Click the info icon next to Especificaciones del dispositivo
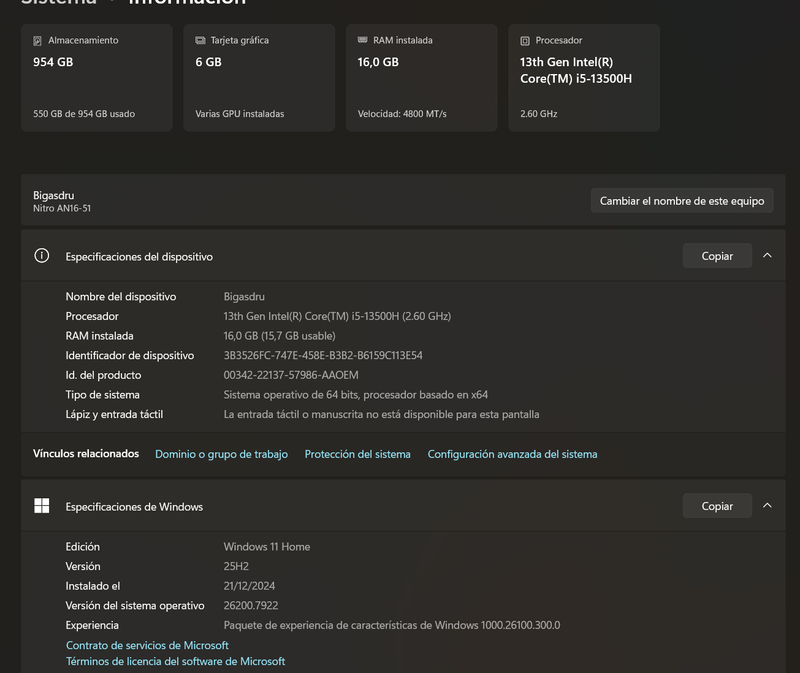The height and width of the screenshot is (673, 800). pyautogui.click(x=42, y=256)
